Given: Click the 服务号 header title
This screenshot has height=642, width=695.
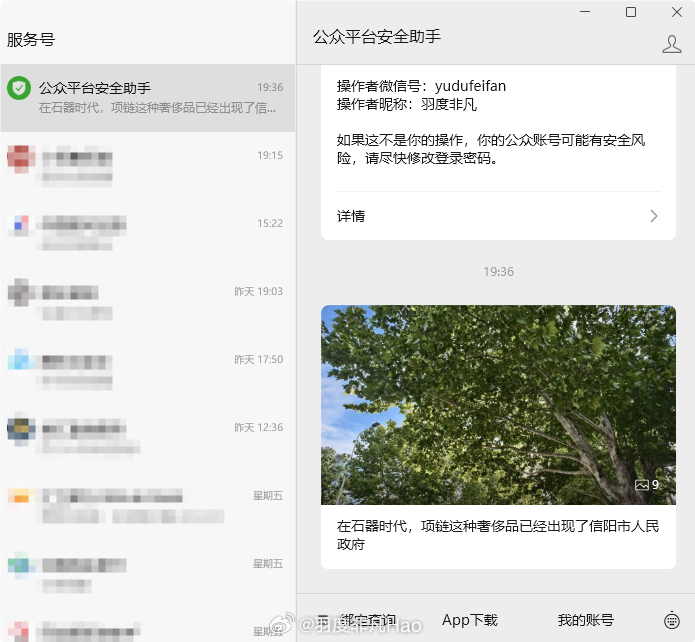Looking at the screenshot, I should coord(31,39).
